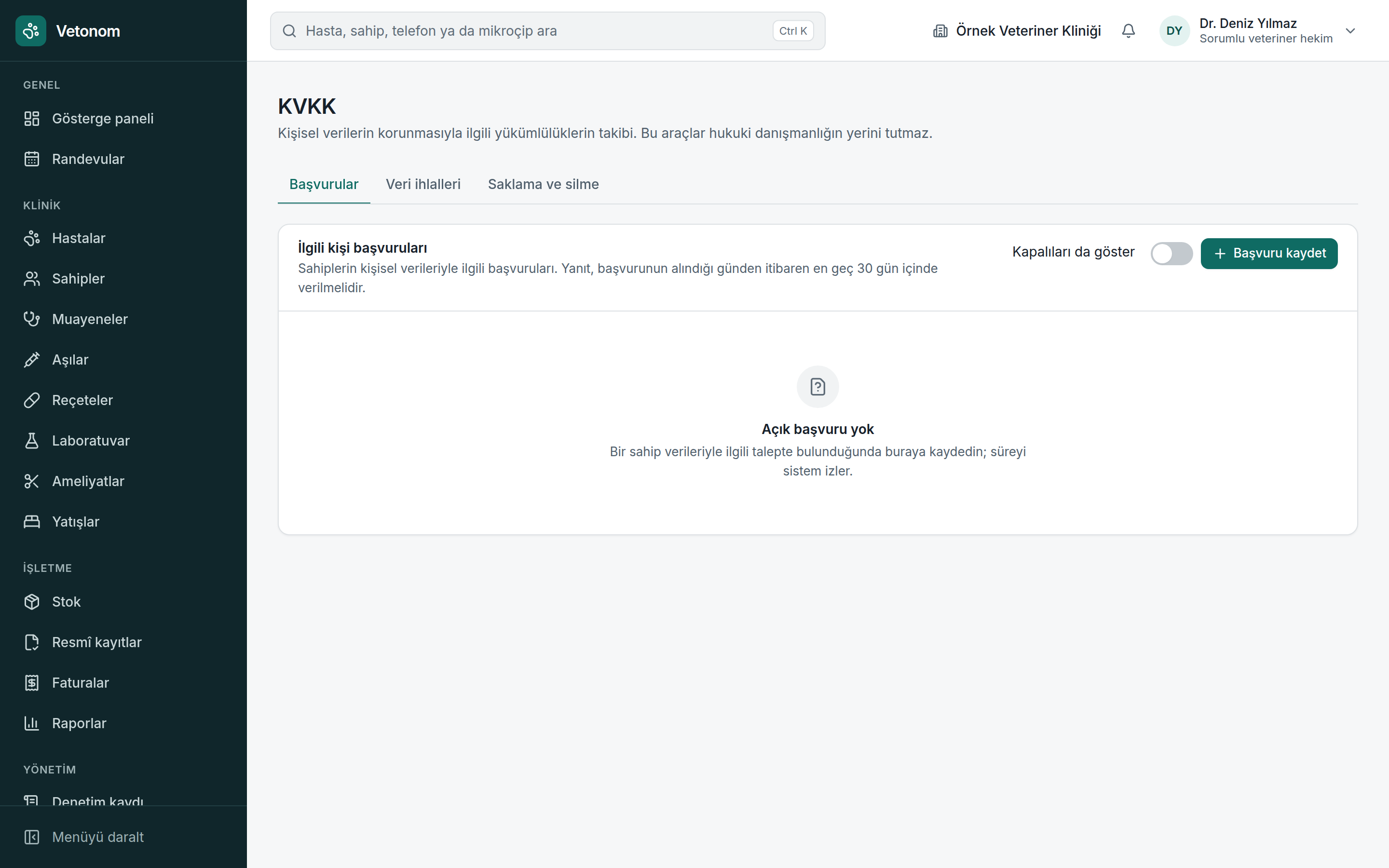Open Gösterge paneli from sidebar

[x=123, y=118]
